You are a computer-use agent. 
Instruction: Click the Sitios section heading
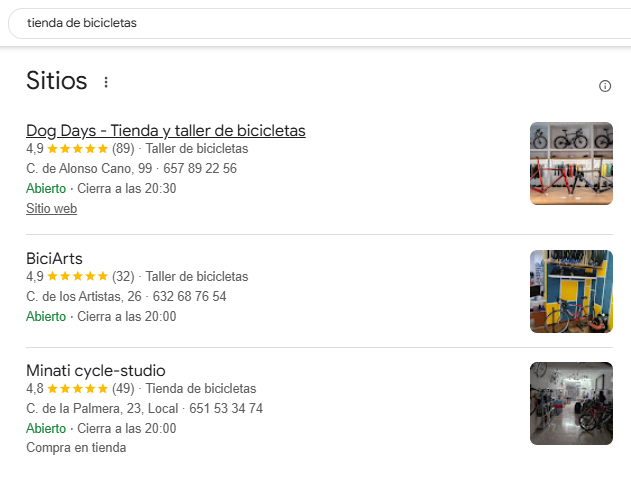coord(57,81)
